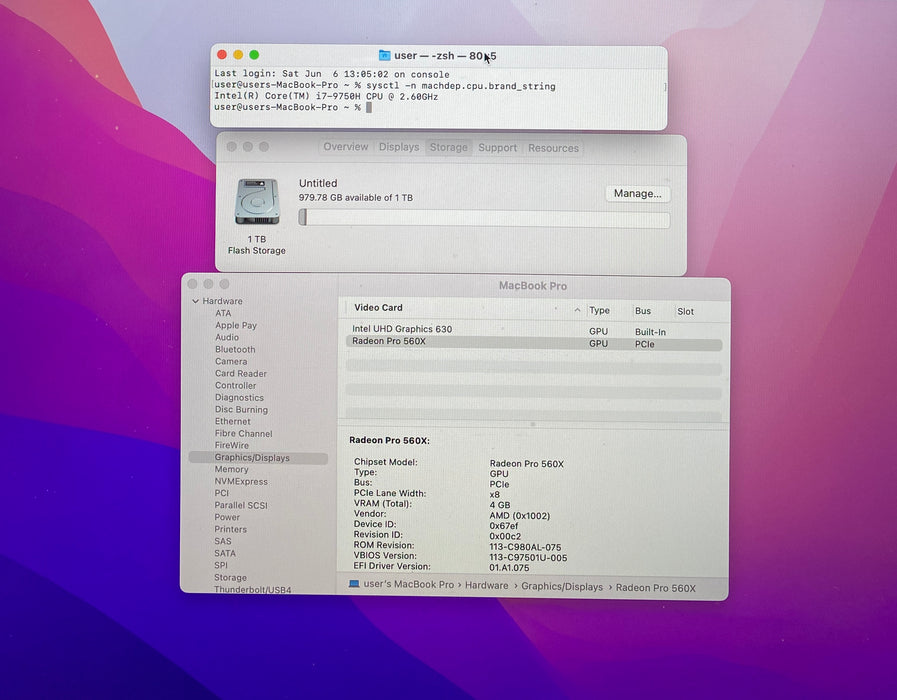The width and height of the screenshot is (897, 700).
Task: Select PCI in the sidebar
Action: pos(221,492)
